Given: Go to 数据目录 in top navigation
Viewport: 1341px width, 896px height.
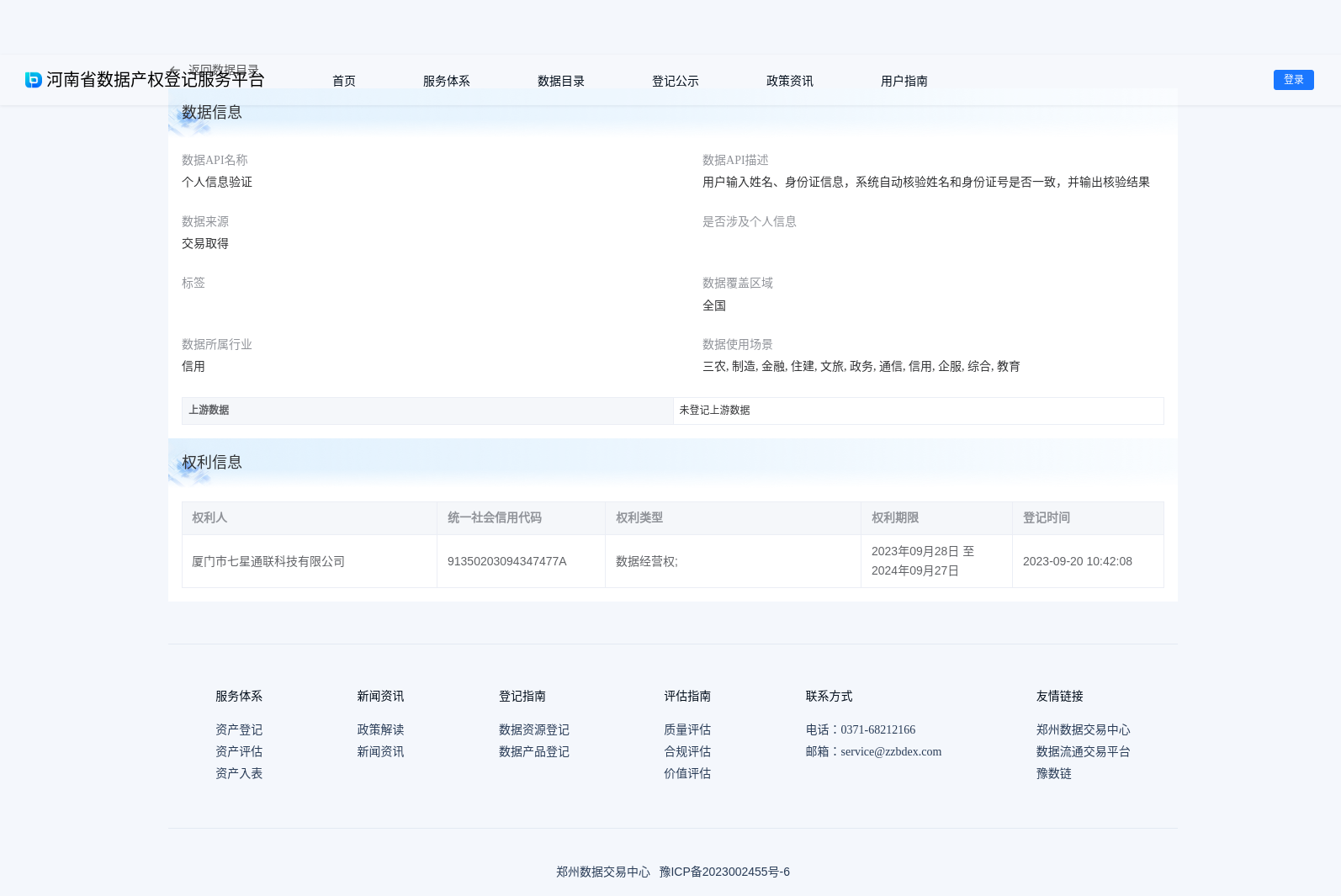Looking at the screenshot, I should click(x=561, y=81).
